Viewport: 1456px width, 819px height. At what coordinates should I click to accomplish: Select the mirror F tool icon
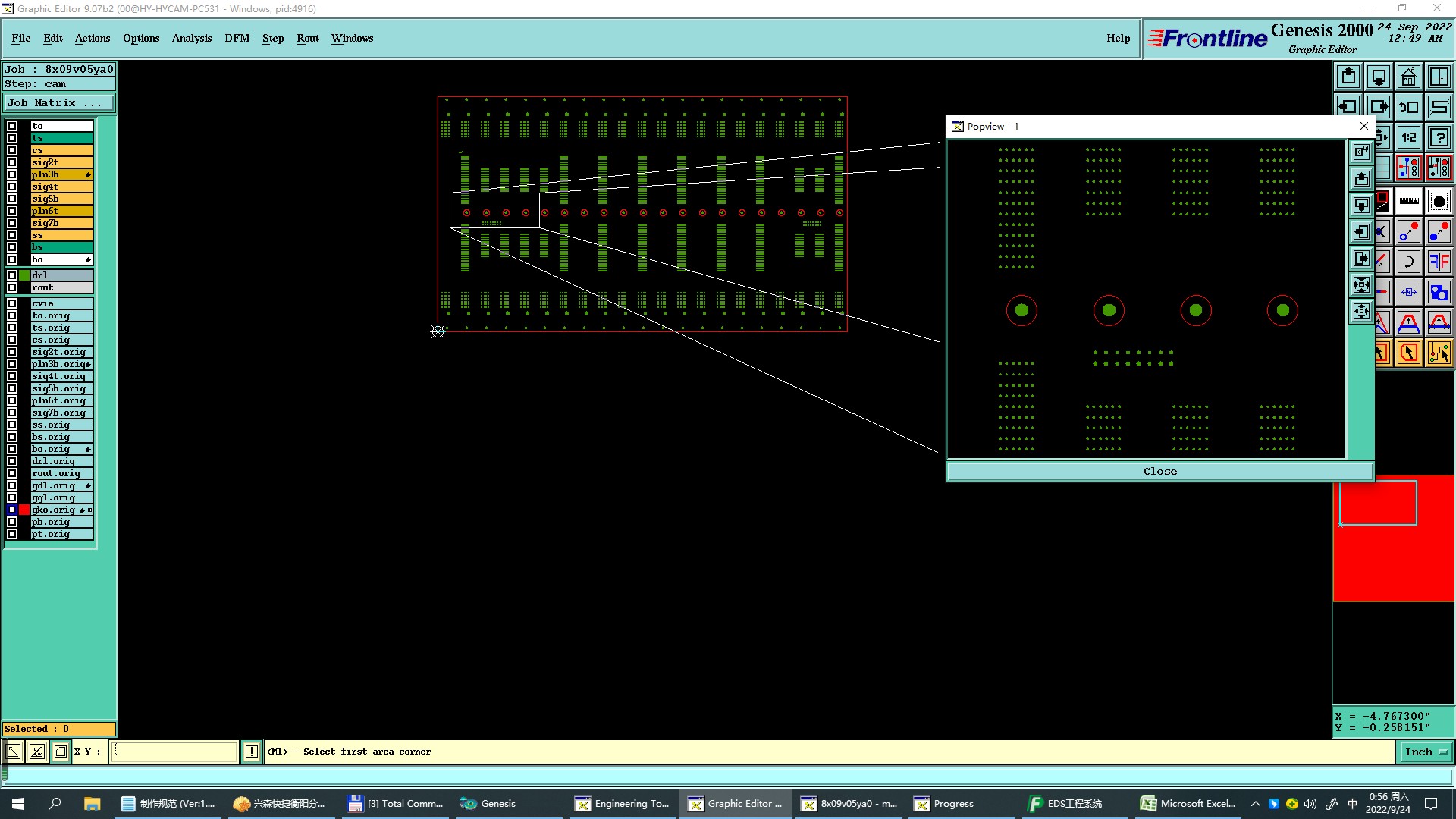tap(1439, 262)
